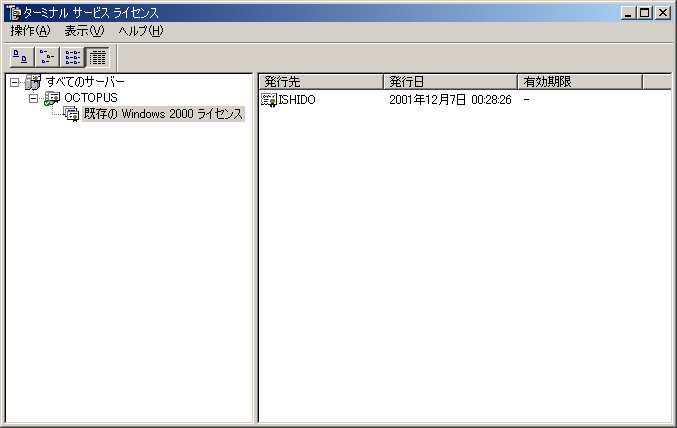
Task: Sort by the 発行先 column header
Action: click(321, 82)
